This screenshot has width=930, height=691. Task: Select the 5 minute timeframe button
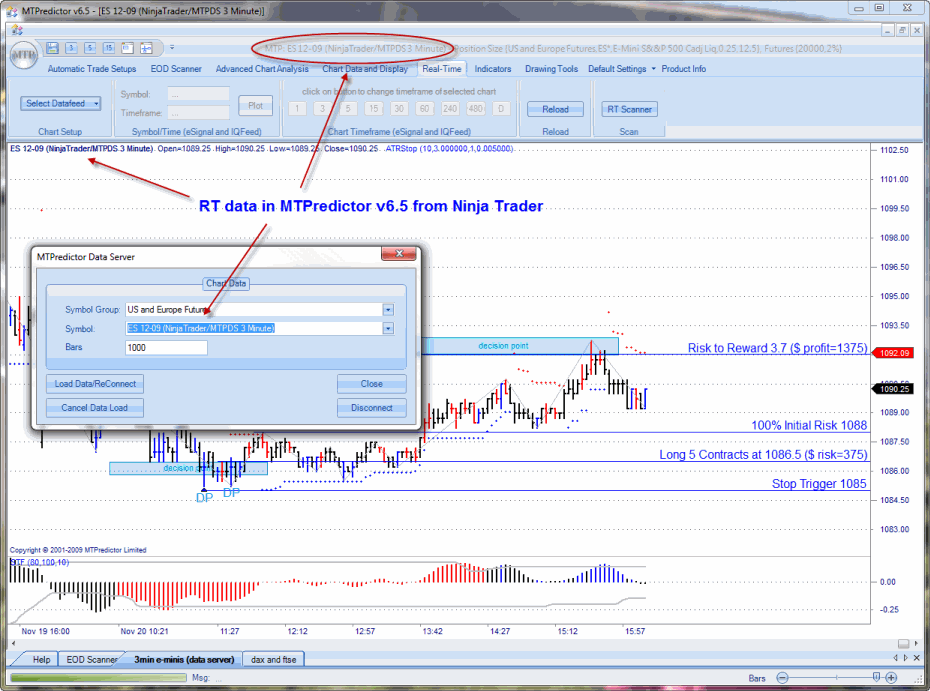[x=348, y=109]
